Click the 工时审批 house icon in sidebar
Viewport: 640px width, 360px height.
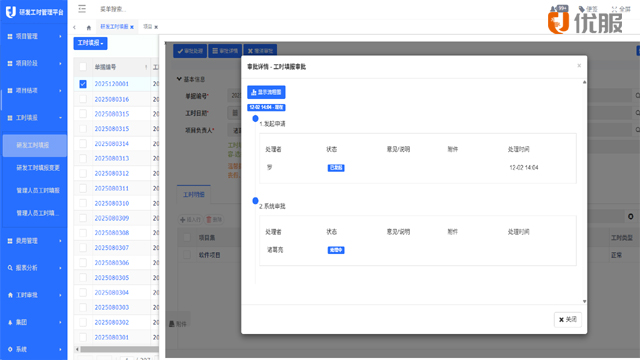[x=10, y=295]
